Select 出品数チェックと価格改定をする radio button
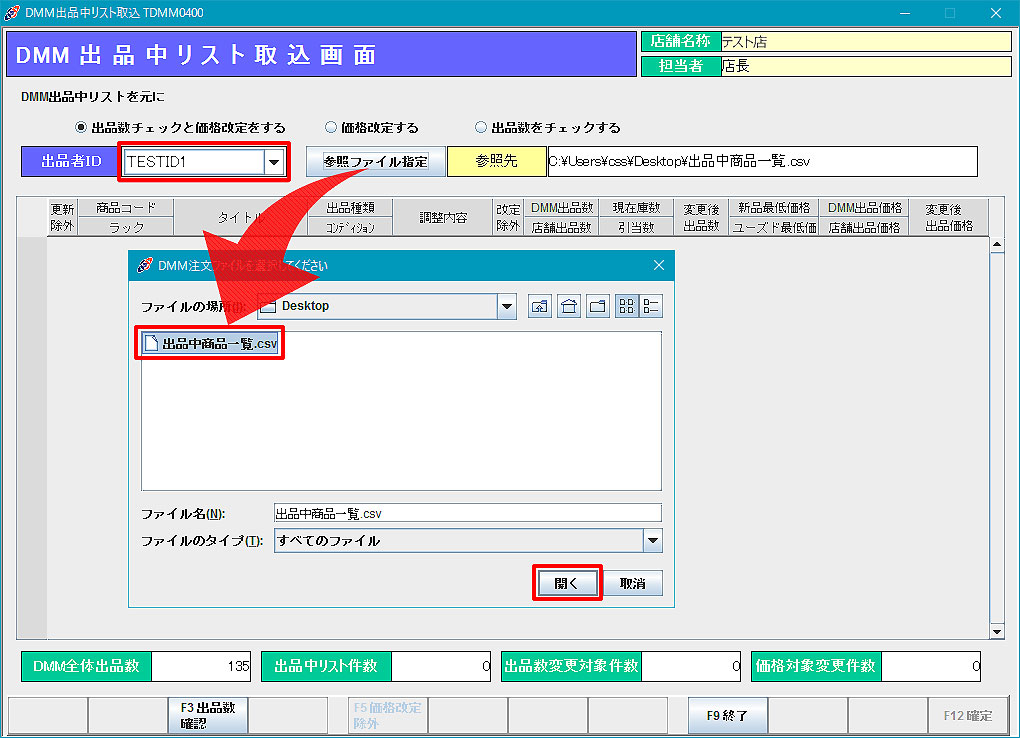This screenshot has width=1020, height=738. pyautogui.click(x=81, y=128)
